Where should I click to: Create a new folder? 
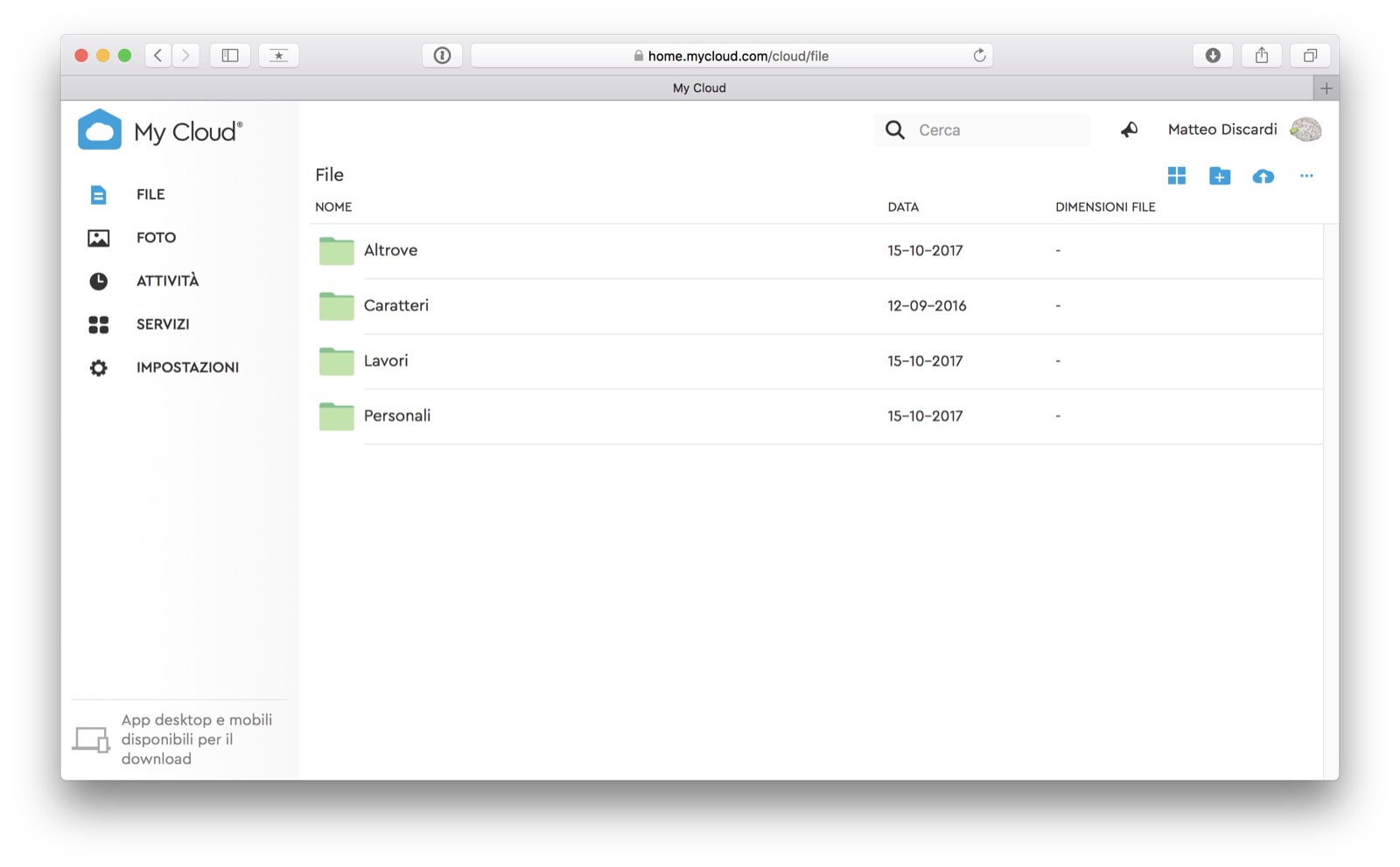coord(1220,176)
